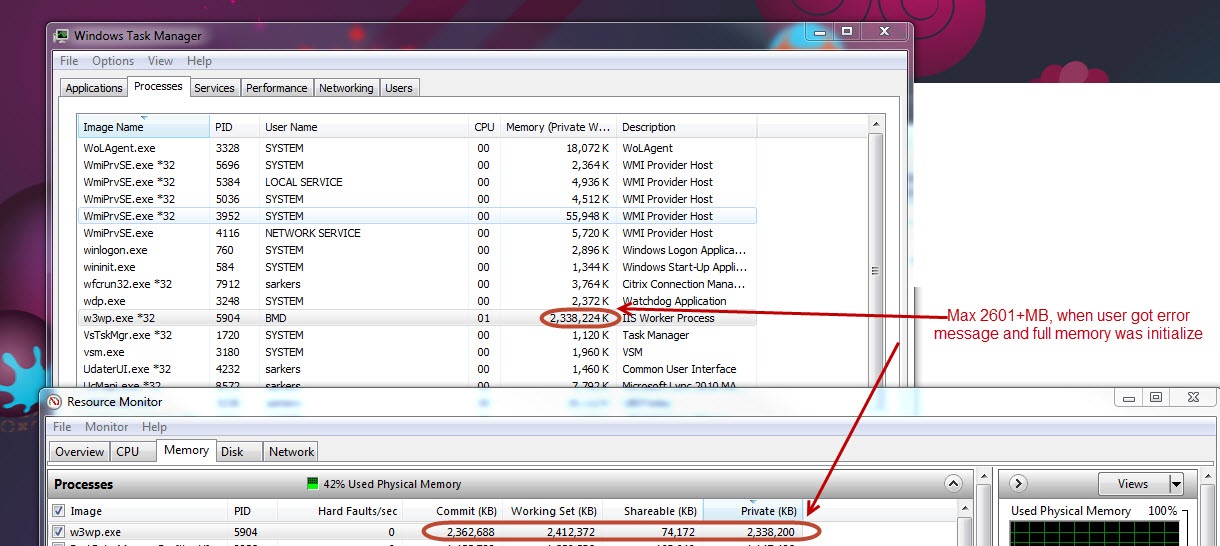This screenshot has height=546, width=1220.
Task: Sort by the User Name column header
Action: (365, 127)
